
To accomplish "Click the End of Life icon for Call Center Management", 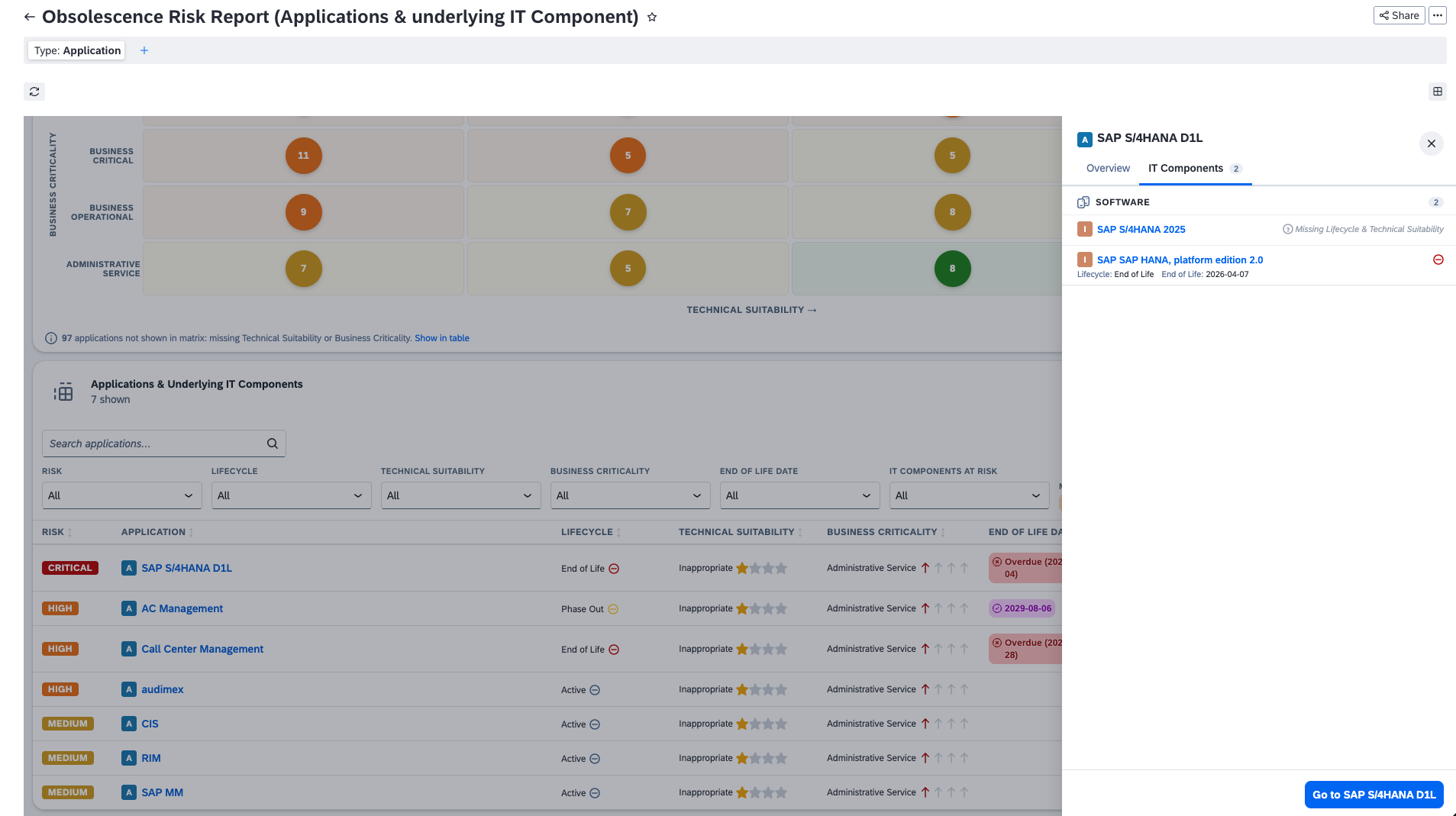I will click(x=614, y=650).
